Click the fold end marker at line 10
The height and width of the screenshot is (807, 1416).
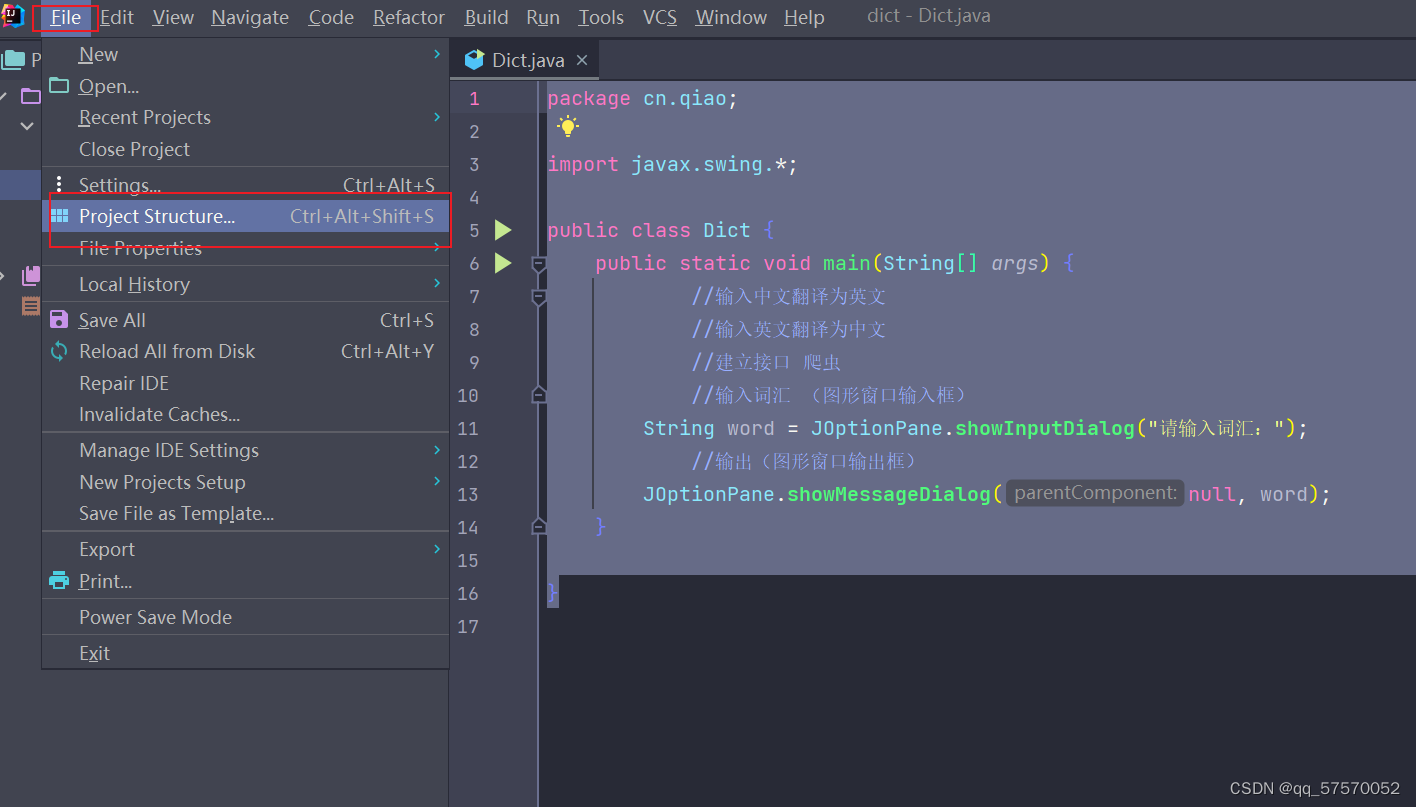pyautogui.click(x=539, y=395)
